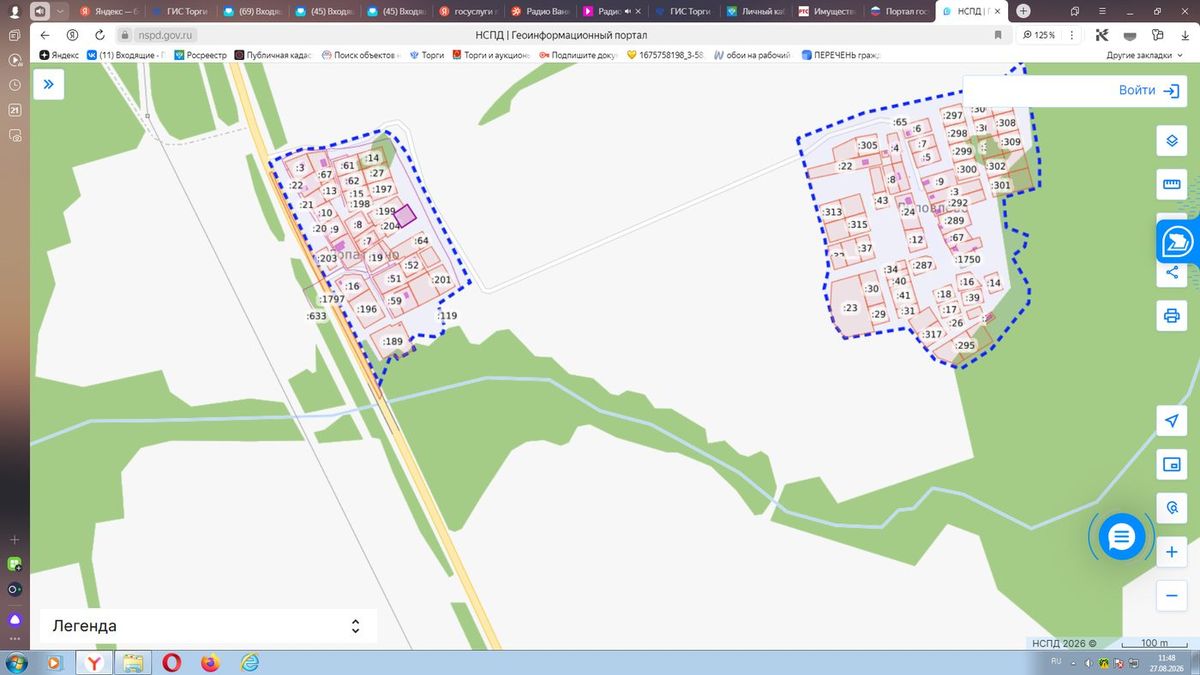Toggle the RU keyboard language indicator
This screenshot has width=1200, height=675.
tap(1056, 662)
